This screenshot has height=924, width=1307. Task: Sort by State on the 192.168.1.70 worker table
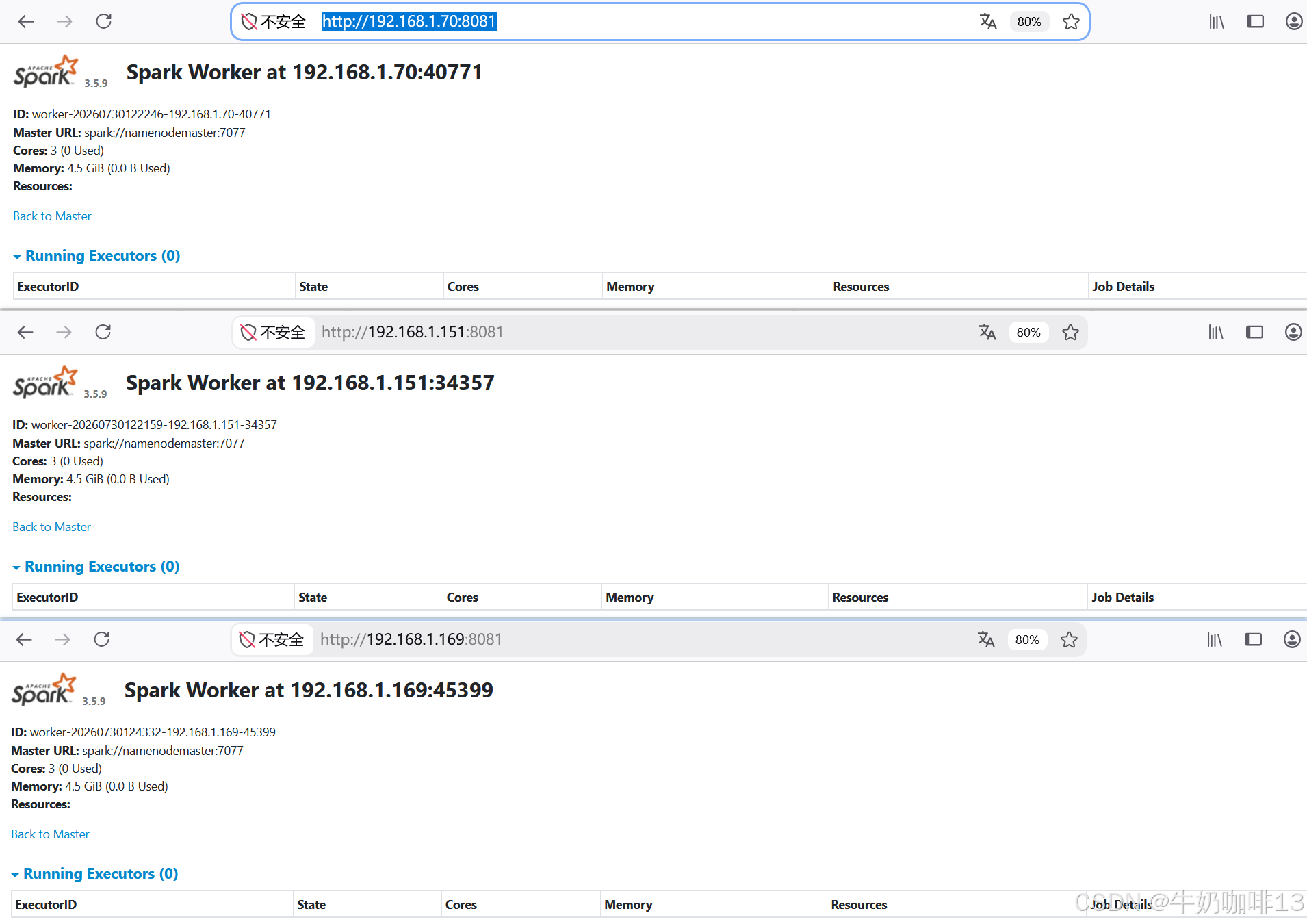[370, 287]
